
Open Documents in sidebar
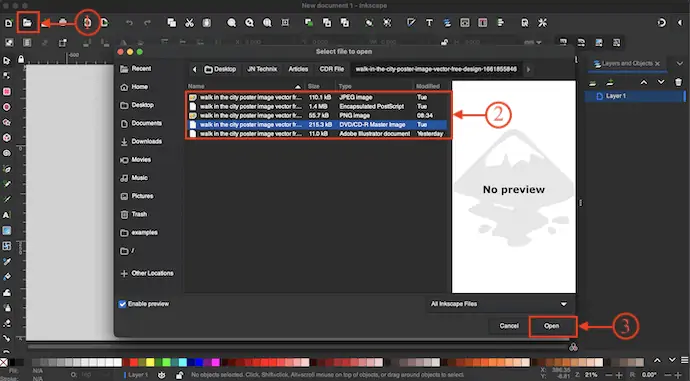(141, 124)
